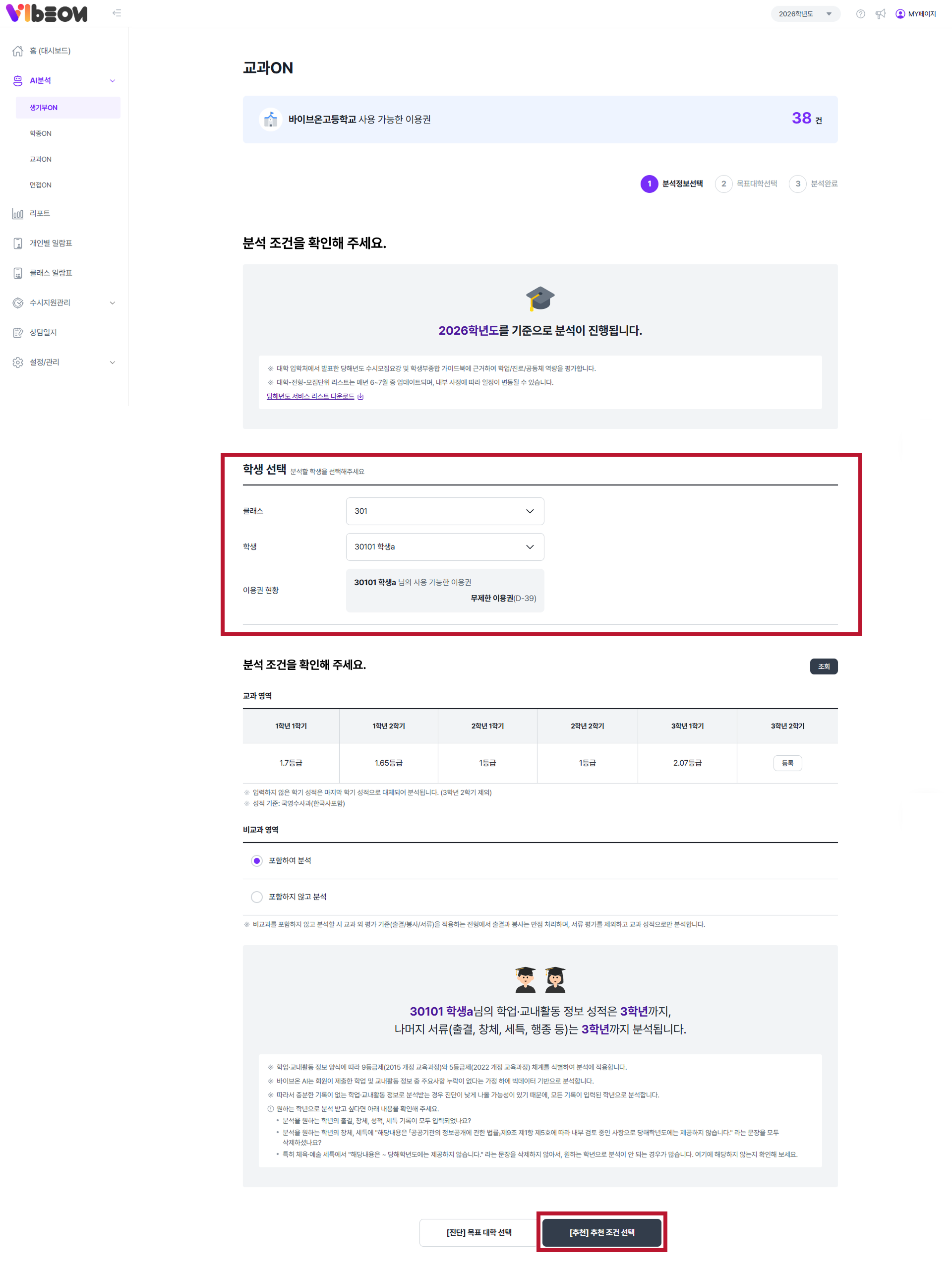Open 당해년도 서비스 리스트 다운로드 link
Viewport: 952px width, 1269px height.
[310, 396]
